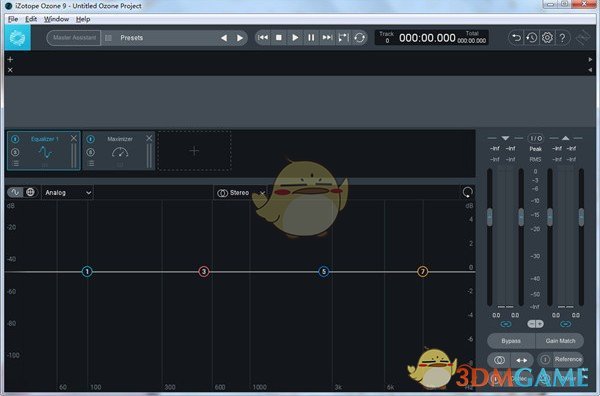Click the Master Assistant button
Image resolution: width=600 pixels, height=396 pixels.
coord(74,37)
